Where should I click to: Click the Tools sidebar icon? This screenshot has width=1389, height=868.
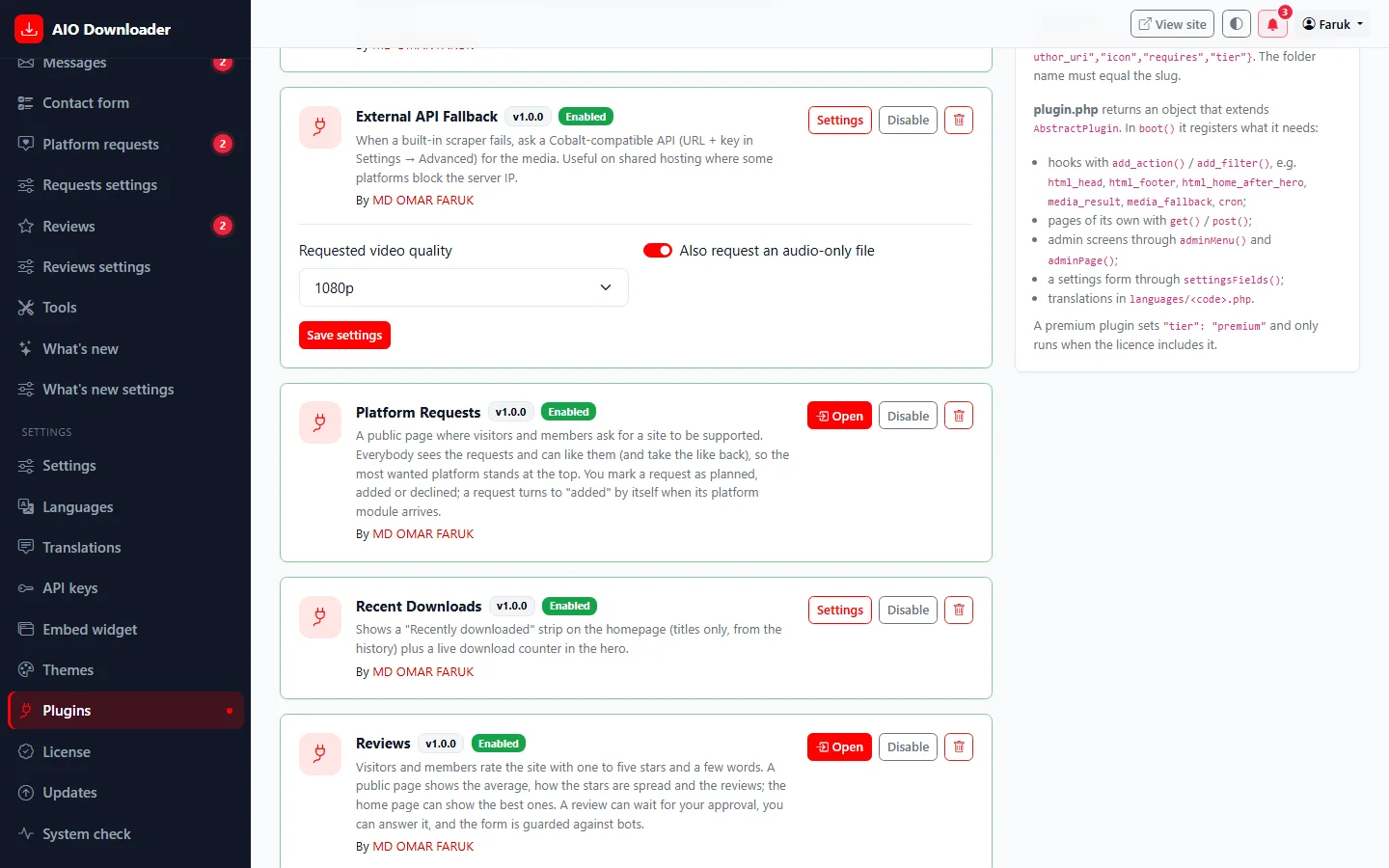click(x=26, y=308)
